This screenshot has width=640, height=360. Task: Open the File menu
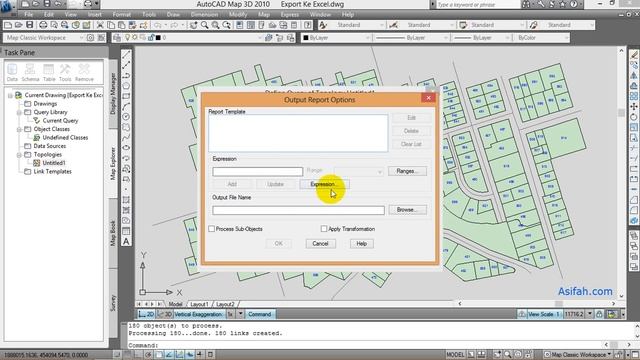pyautogui.click(x=29, y=14)
